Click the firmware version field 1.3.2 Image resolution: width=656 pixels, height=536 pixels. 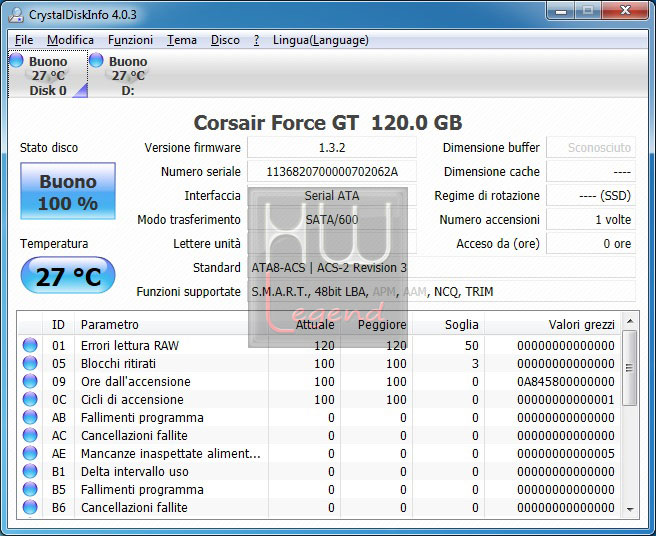click(x=332, y=148)
